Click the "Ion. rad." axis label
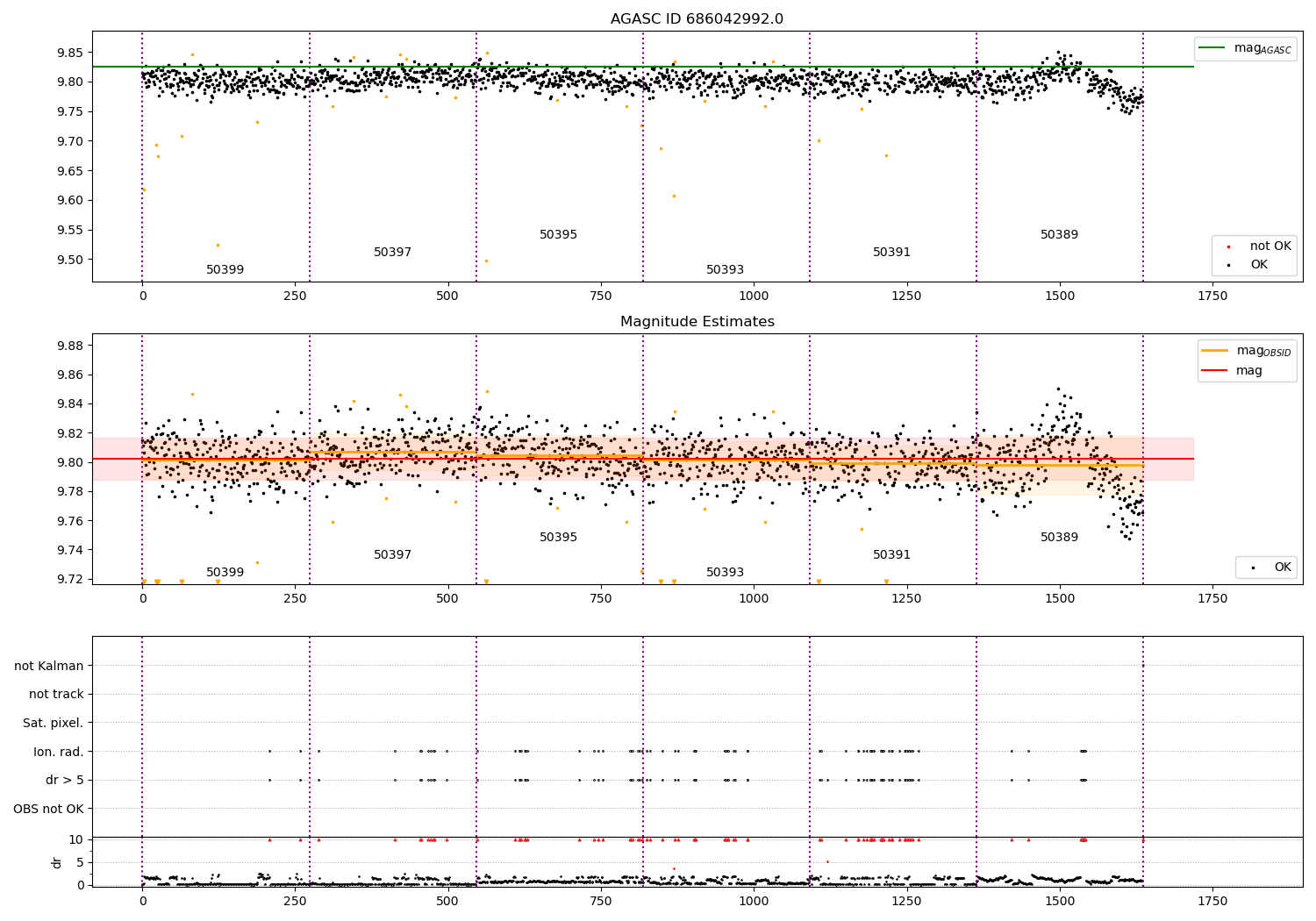Screen dimensions: 1316x921 point(59,752)
